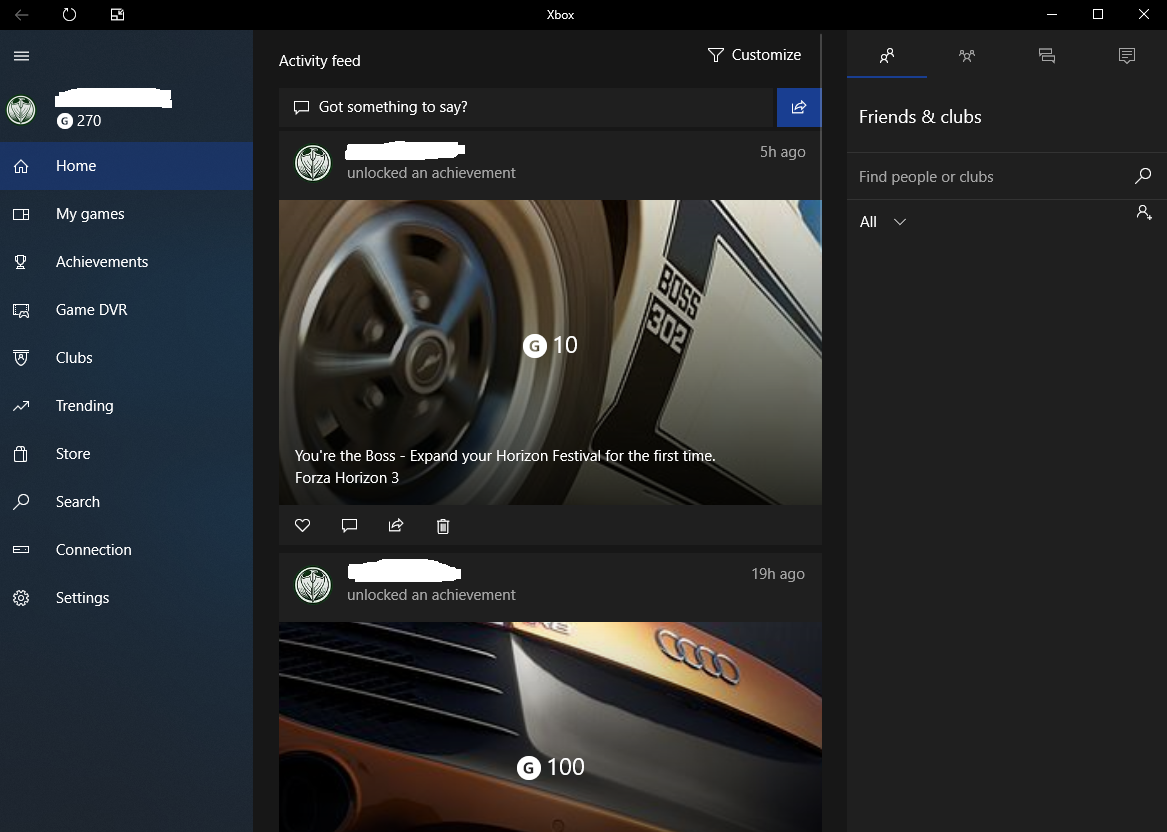Click the My games icon

(21, 214)
